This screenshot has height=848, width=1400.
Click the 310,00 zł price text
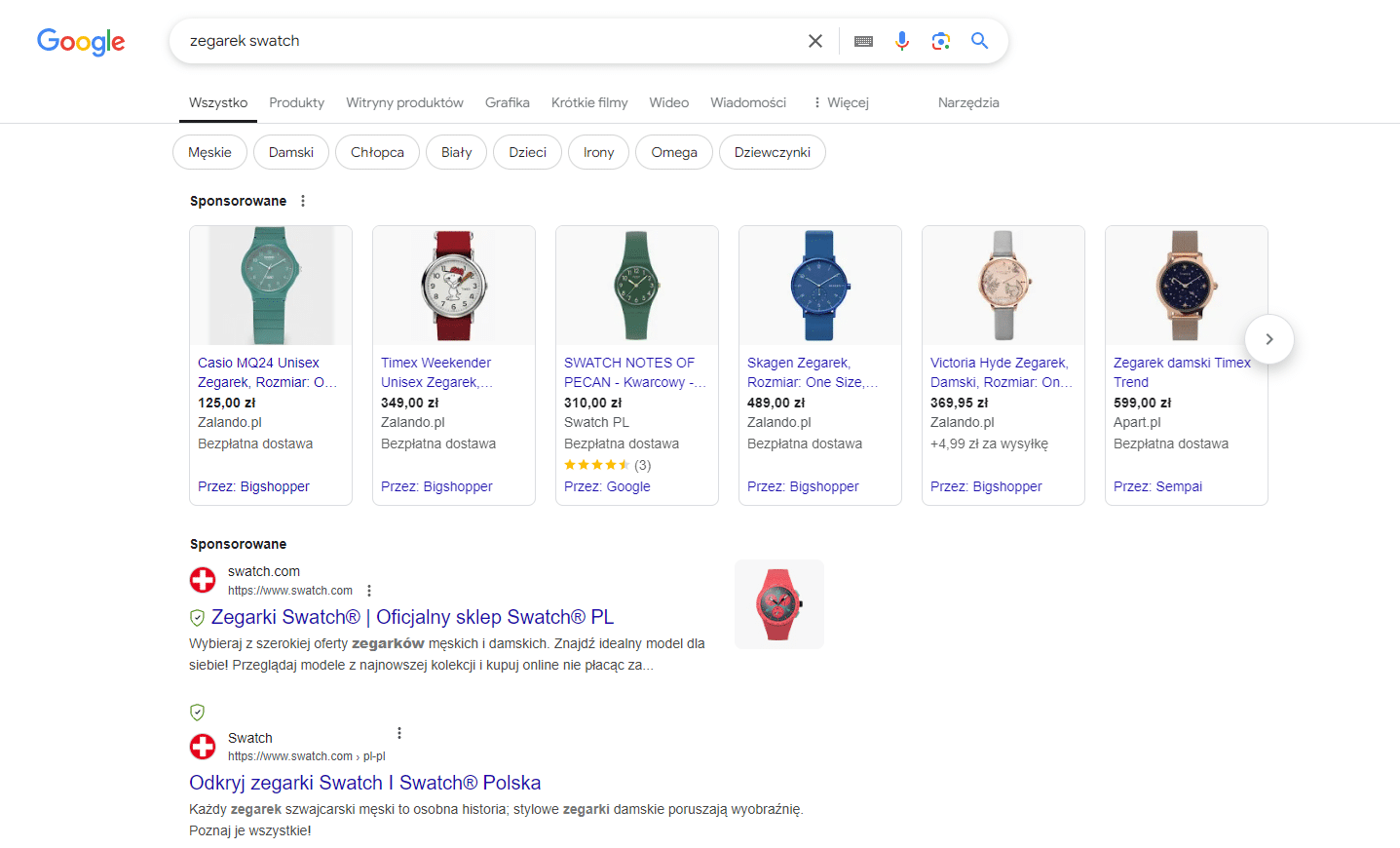click(x=592, y=403)
